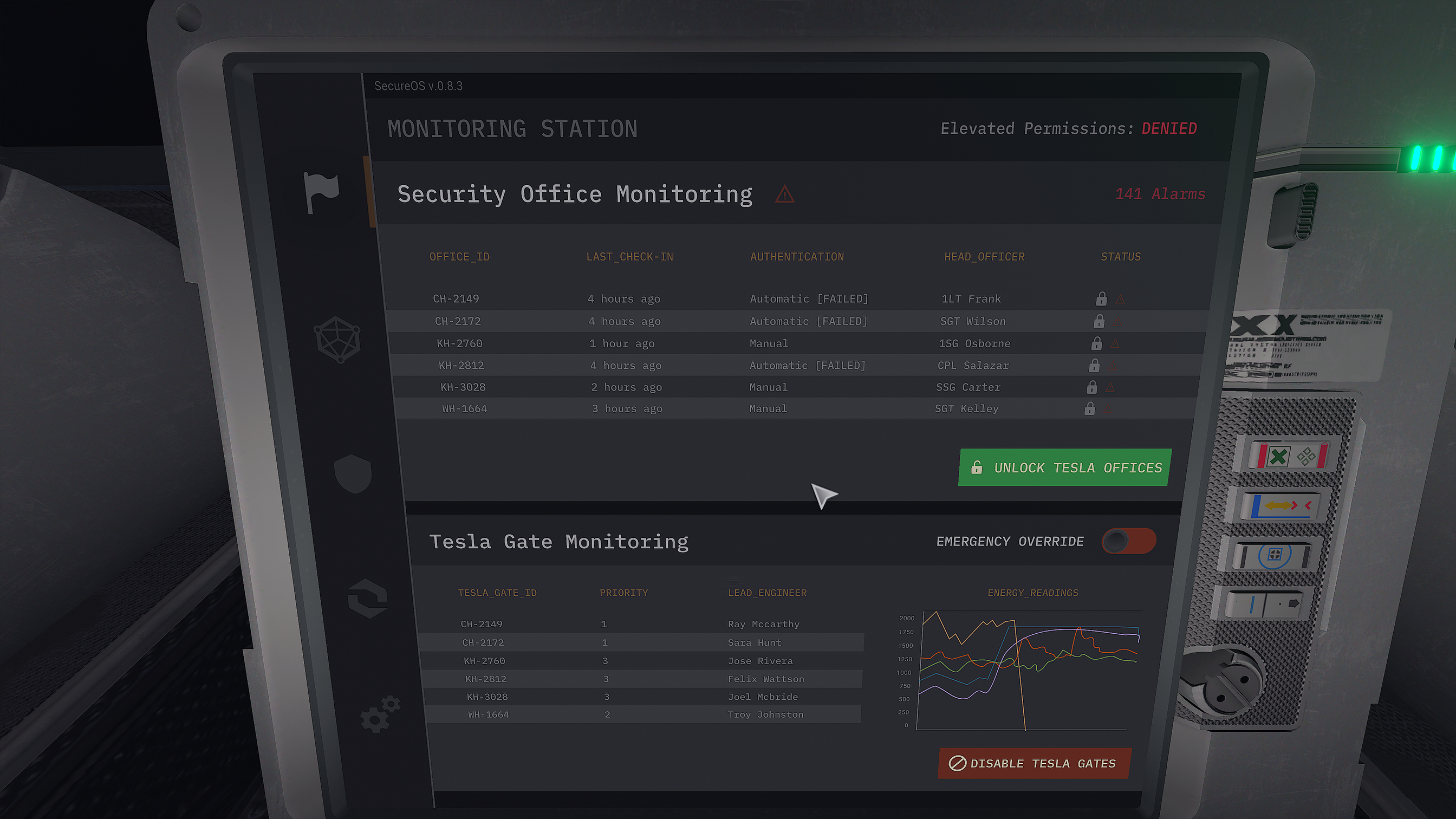Screen dimensions: 1456x819
Task: Toggle the Emergency Override switch
Action: click(x=1129, y=541)
